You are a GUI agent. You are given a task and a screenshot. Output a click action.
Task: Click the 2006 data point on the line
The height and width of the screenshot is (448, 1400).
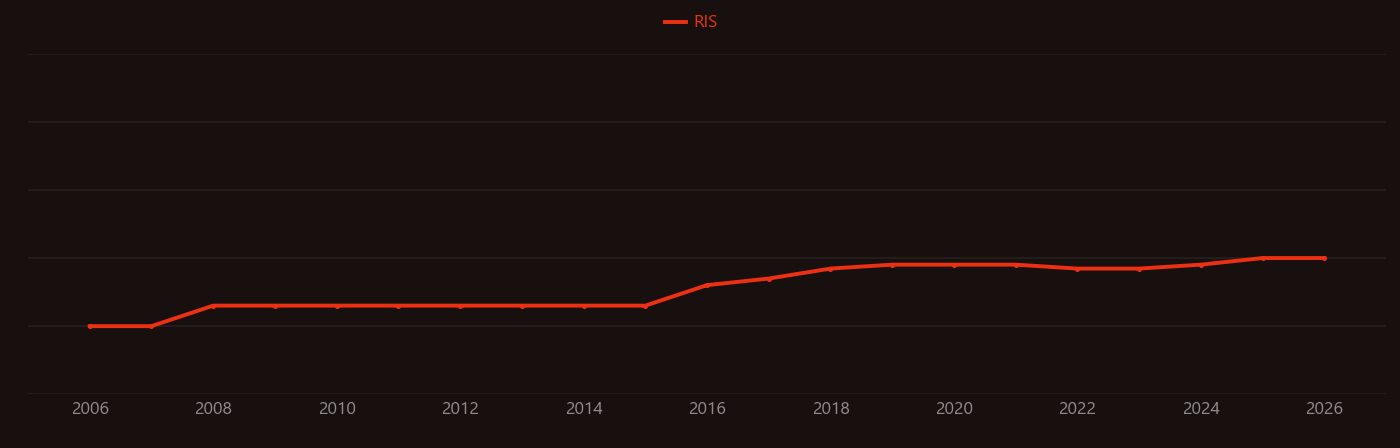point(90,326)
